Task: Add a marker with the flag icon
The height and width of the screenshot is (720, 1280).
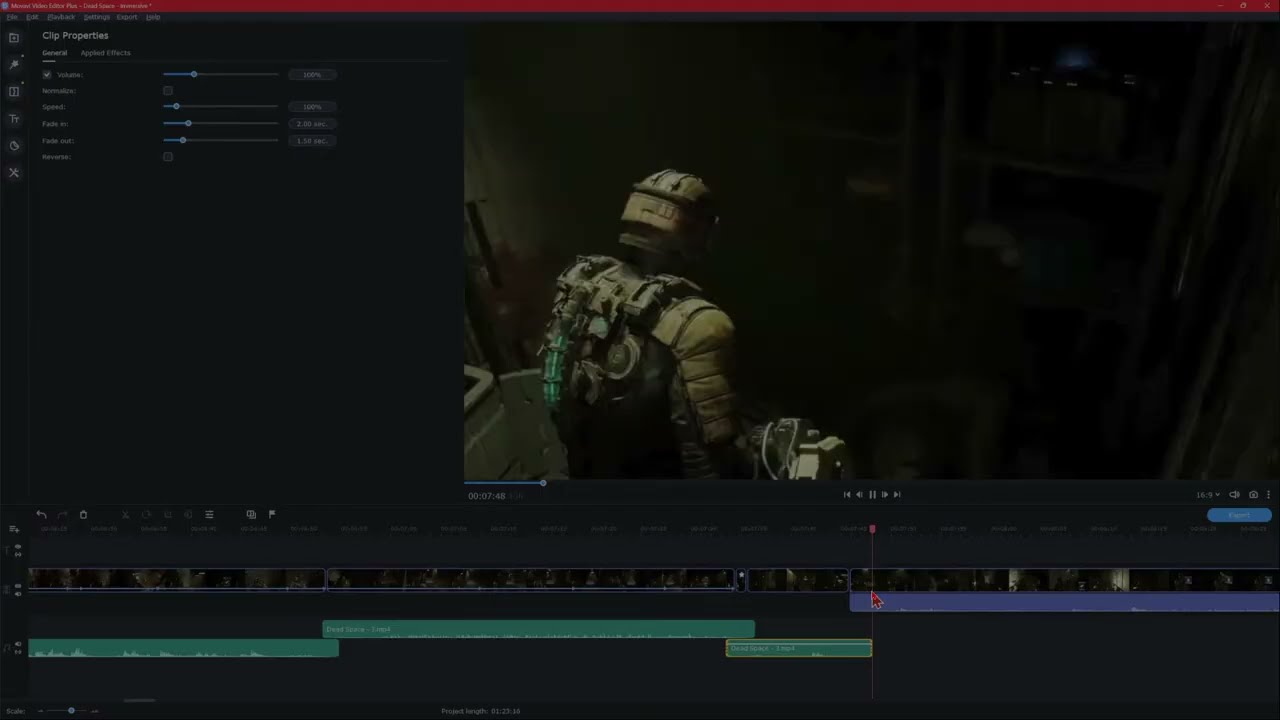Action: click(x=272, y=515)
